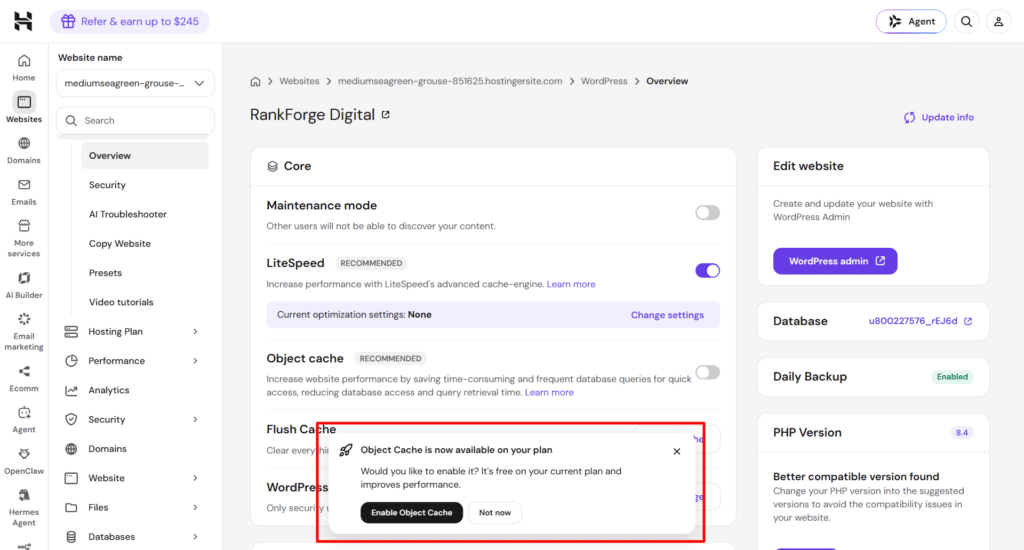Viewport: 1024px width, 550px height.
Task: Open Hermes Agent in the left rail
Action: coord(24,508)
